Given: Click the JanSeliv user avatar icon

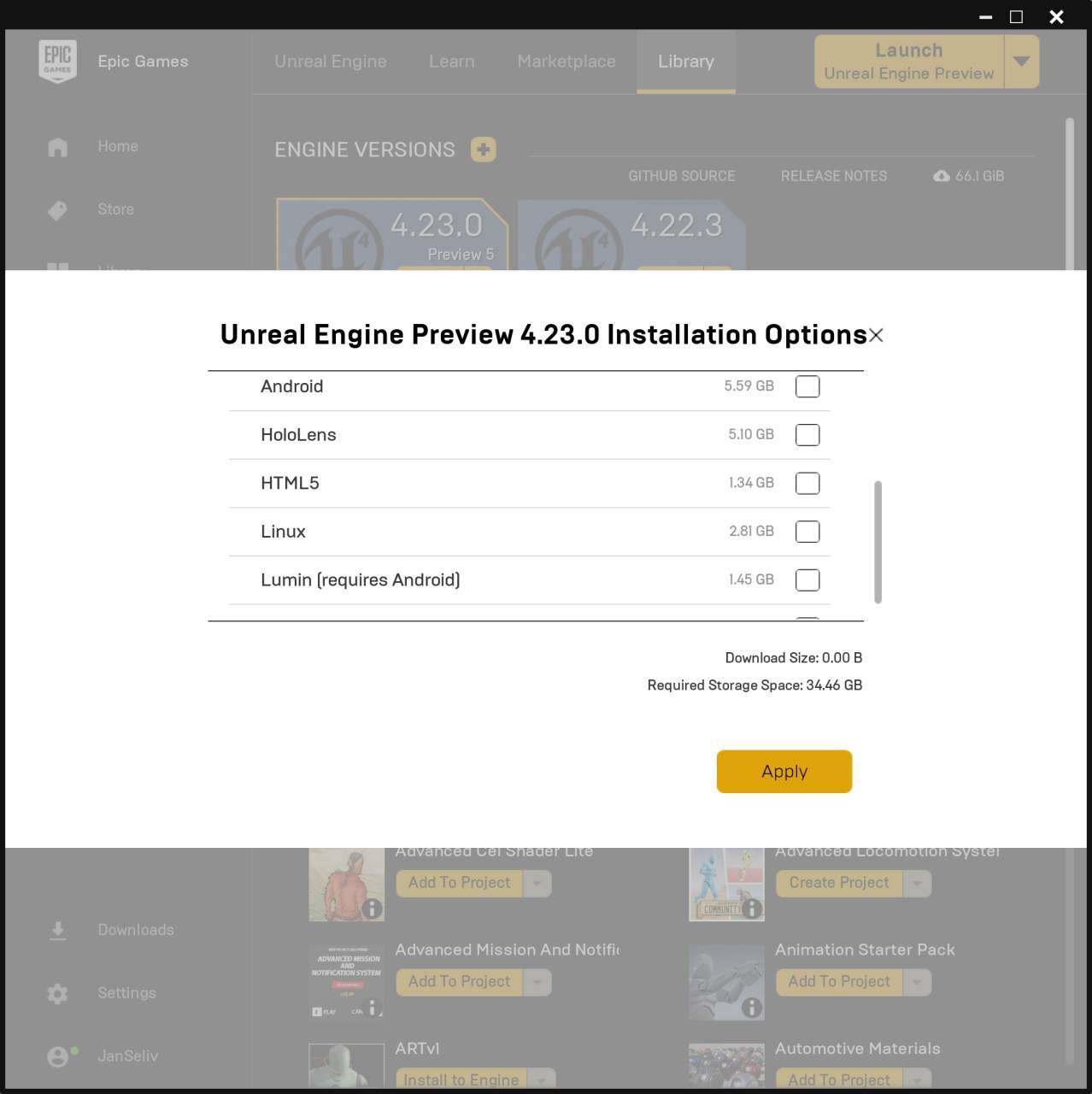Looking at the screenshot, I should tap(57, 1057).
